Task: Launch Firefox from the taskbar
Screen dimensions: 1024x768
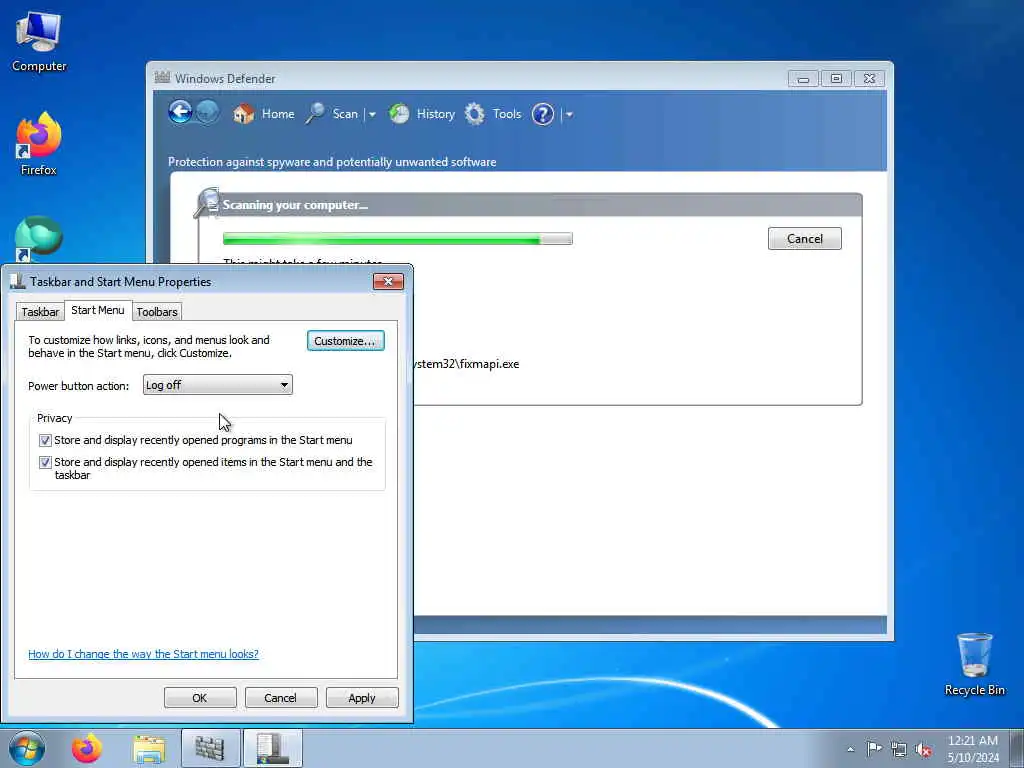Action: (x=87, y=748)
